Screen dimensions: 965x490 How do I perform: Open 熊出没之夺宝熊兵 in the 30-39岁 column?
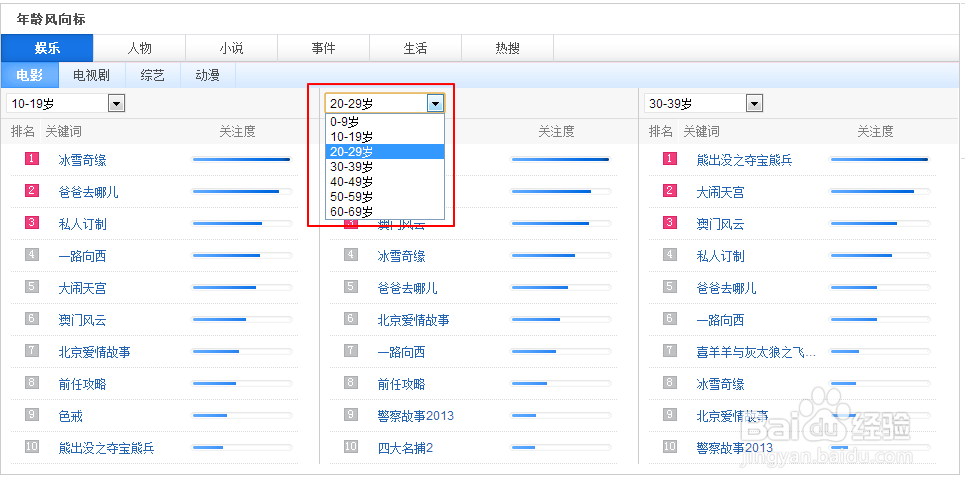pyautogui.click(x=744, y=160)
